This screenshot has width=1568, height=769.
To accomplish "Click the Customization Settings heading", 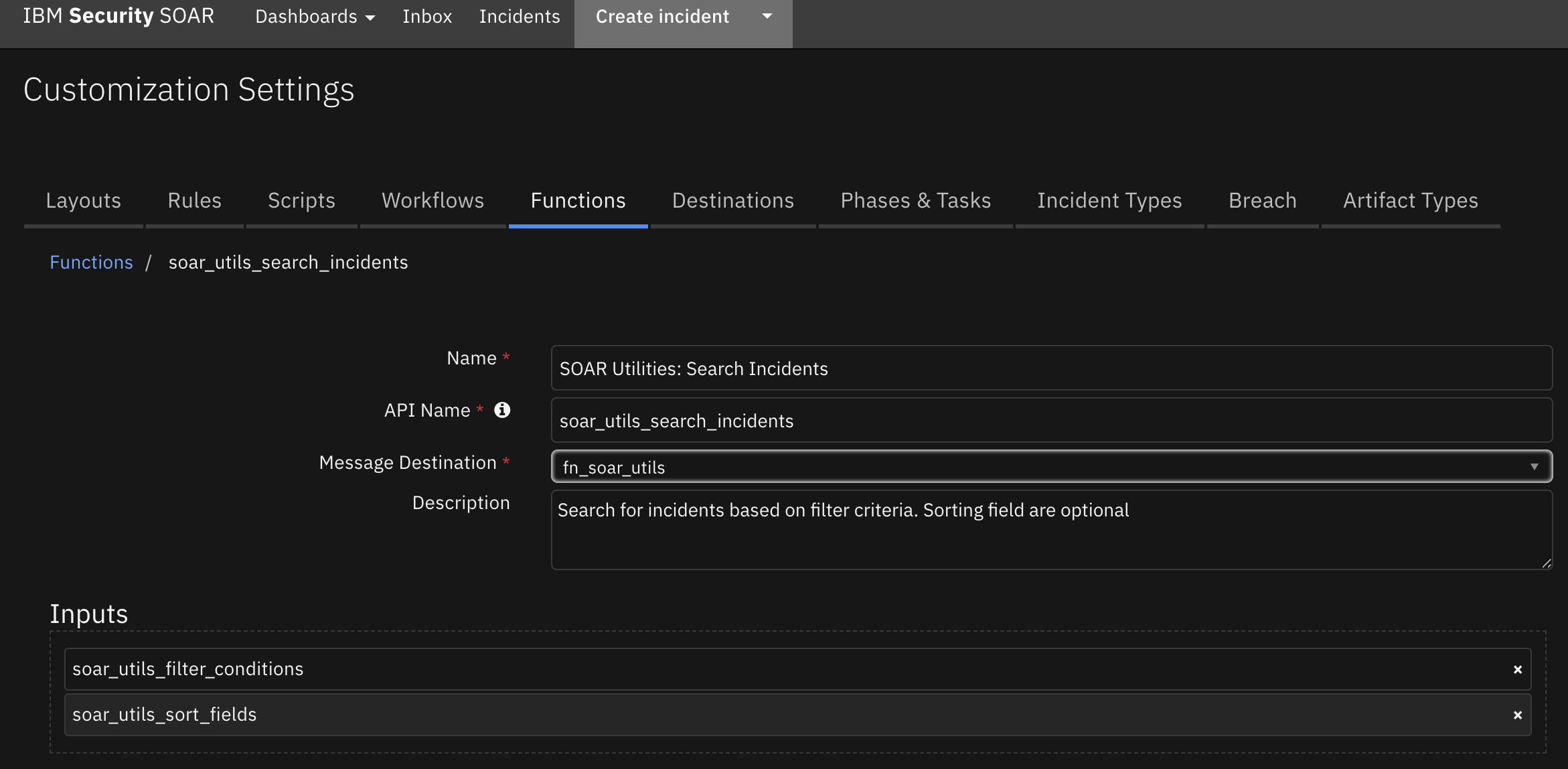I will click(x=189, y=90).
